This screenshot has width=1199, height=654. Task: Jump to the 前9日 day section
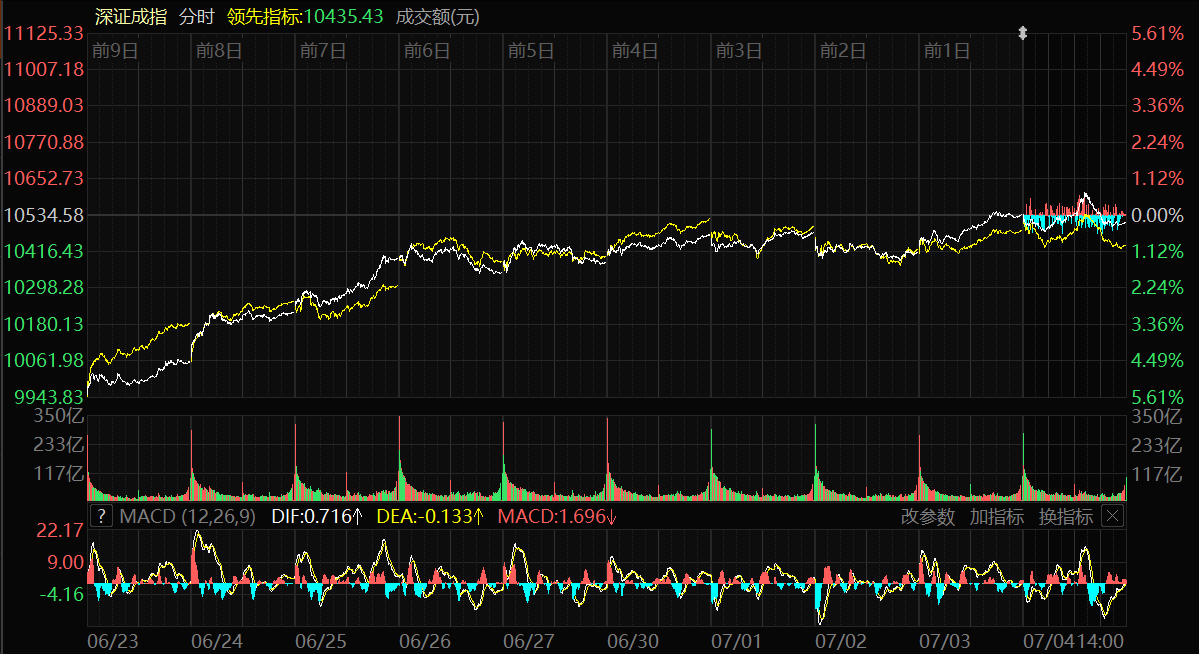click(x=113, y=51)
